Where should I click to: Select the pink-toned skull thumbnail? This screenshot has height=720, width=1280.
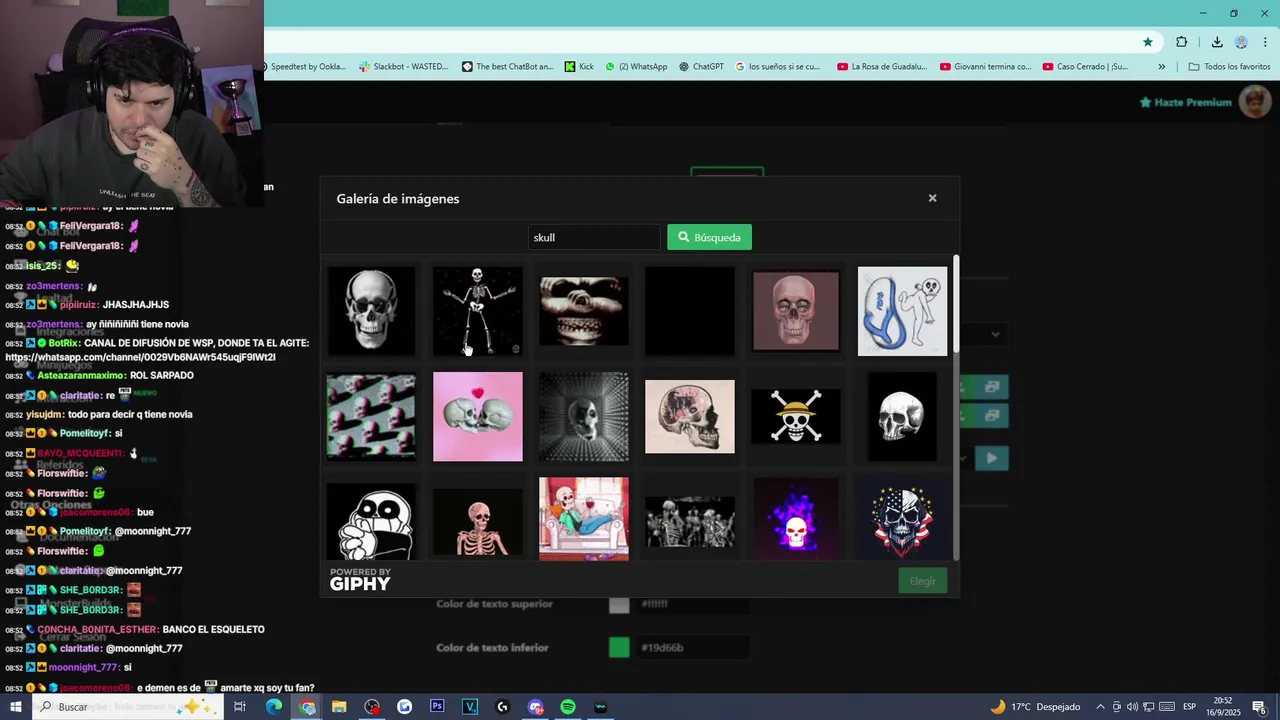click(796, 311)
